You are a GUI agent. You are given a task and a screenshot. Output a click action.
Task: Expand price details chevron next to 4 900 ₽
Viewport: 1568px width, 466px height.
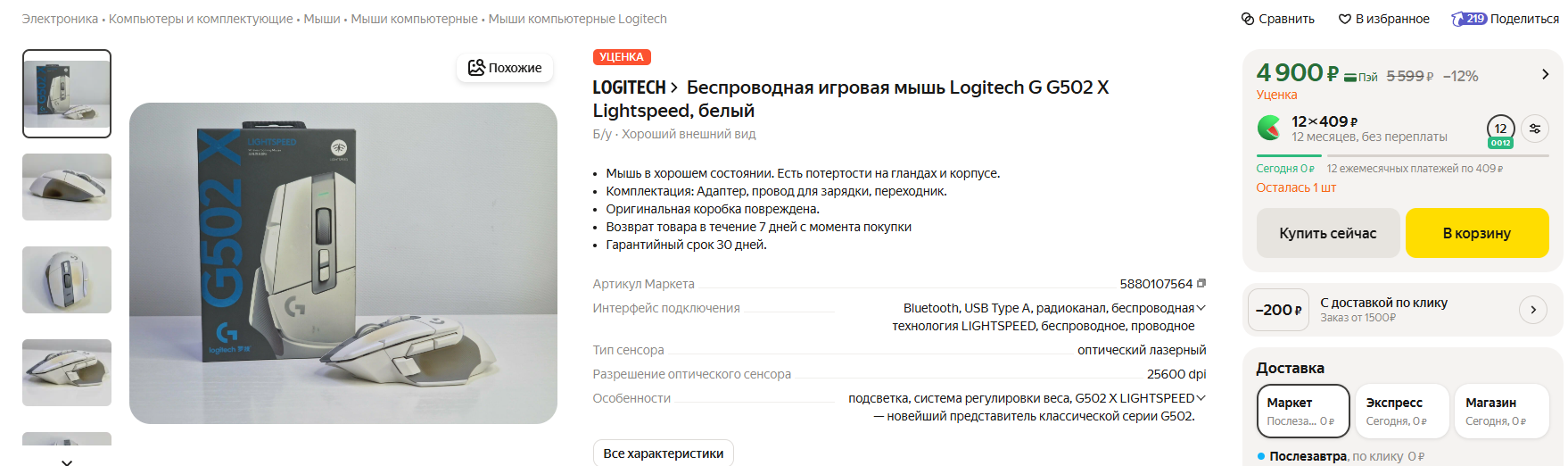1546,74
